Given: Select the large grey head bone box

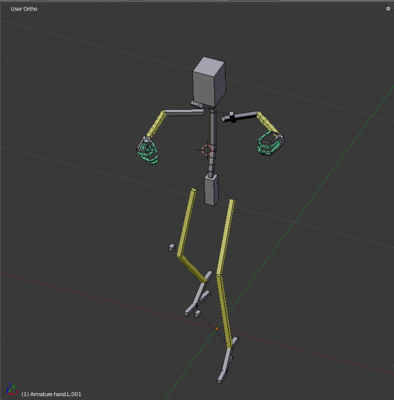Looking at the screenshot, I should [209, 81].
